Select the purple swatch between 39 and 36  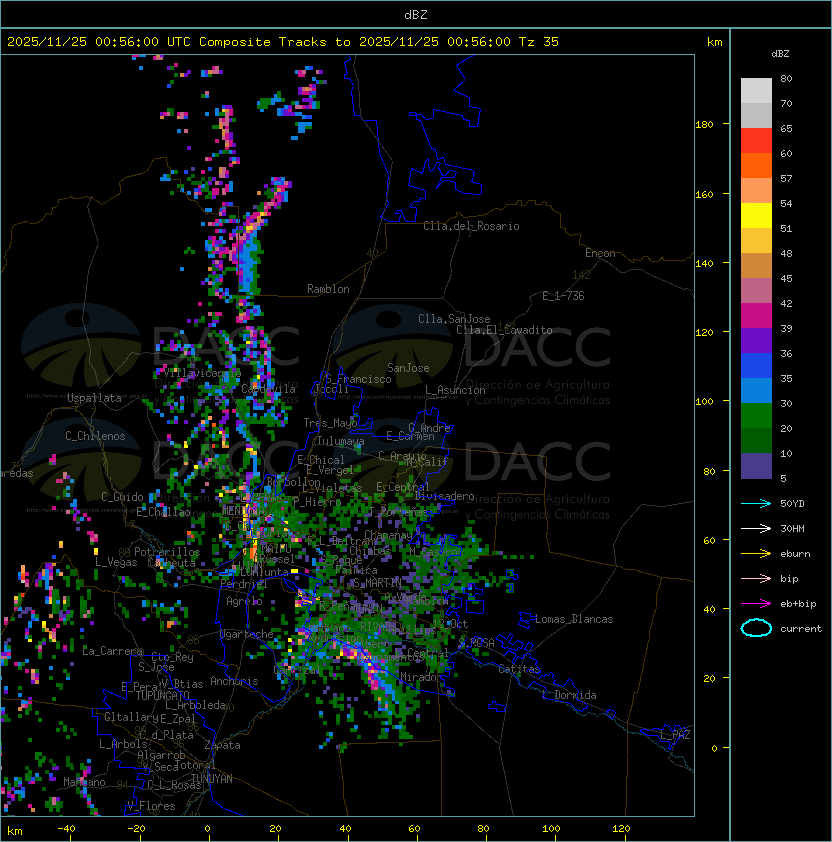tap(756, 340)
